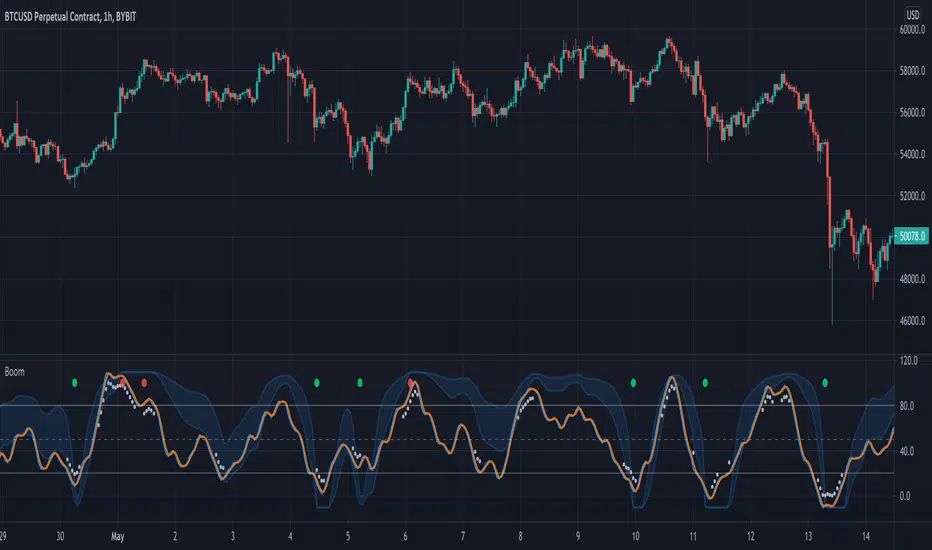Click the current price label 50078.0
Viewport: 932px width, 550px height.
[911, 236]
